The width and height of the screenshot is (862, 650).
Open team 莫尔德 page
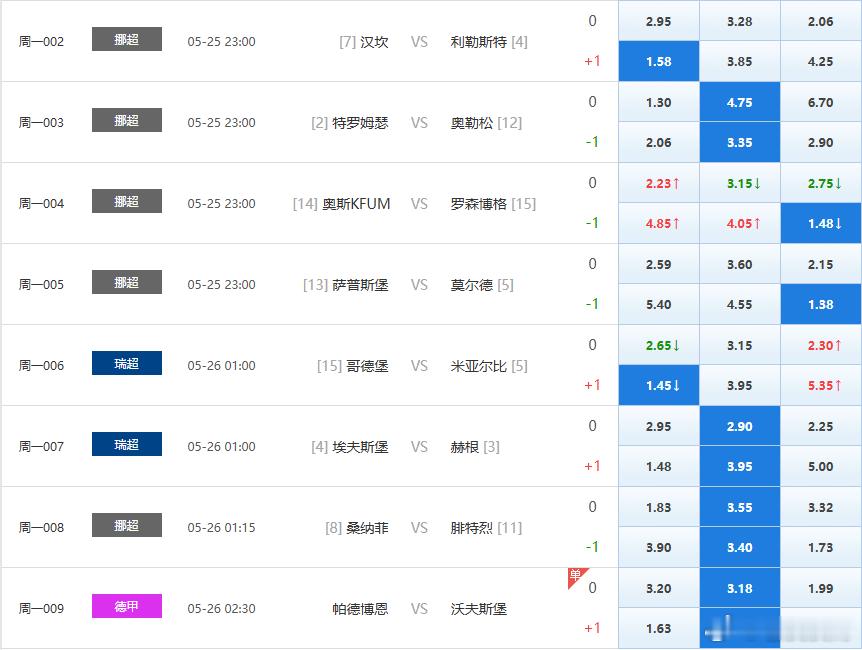pos(472,285)
